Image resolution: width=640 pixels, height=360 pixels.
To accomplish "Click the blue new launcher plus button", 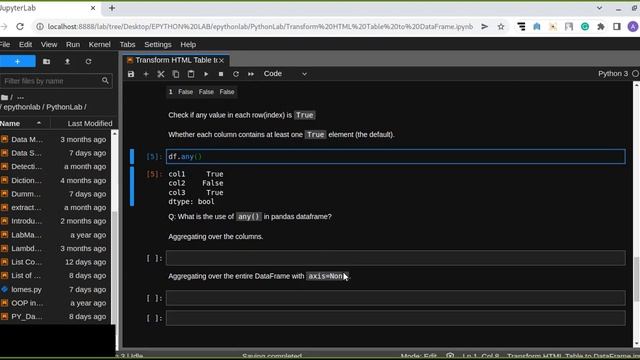I will click(18, 61).
